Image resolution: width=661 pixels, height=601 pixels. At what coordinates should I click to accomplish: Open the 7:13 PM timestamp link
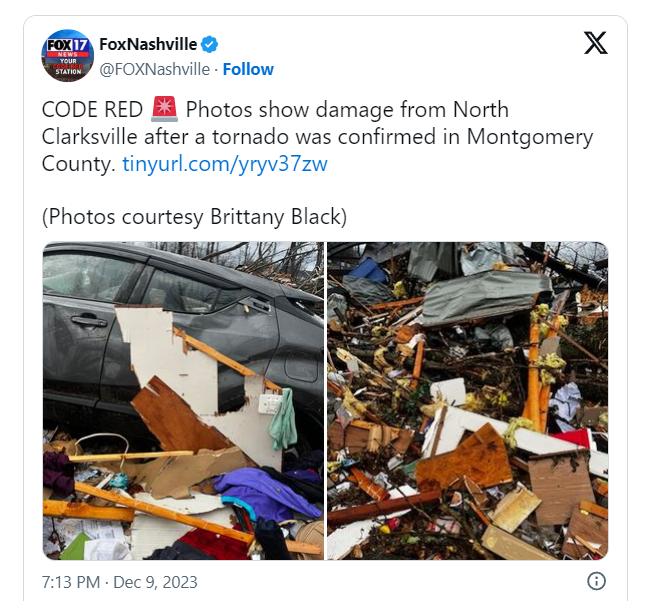tap(71, 582)
